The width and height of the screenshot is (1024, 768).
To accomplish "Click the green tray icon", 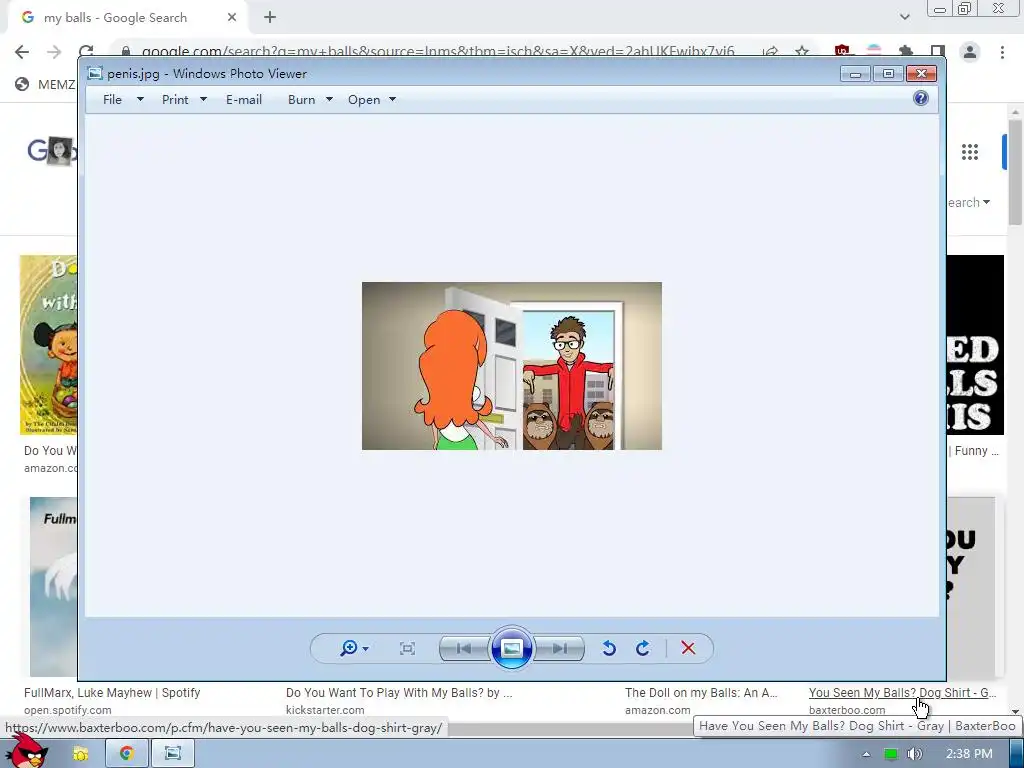I will (x=890, y=754).
